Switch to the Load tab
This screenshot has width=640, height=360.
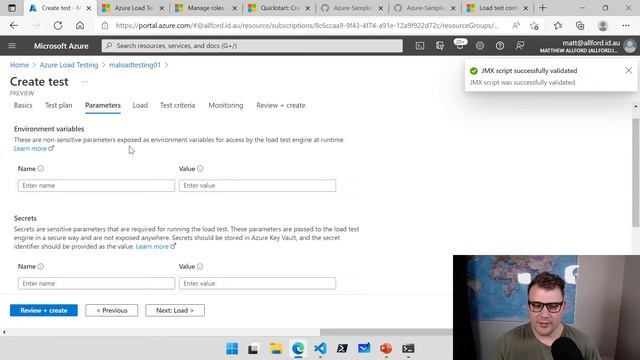click(140, 105)
